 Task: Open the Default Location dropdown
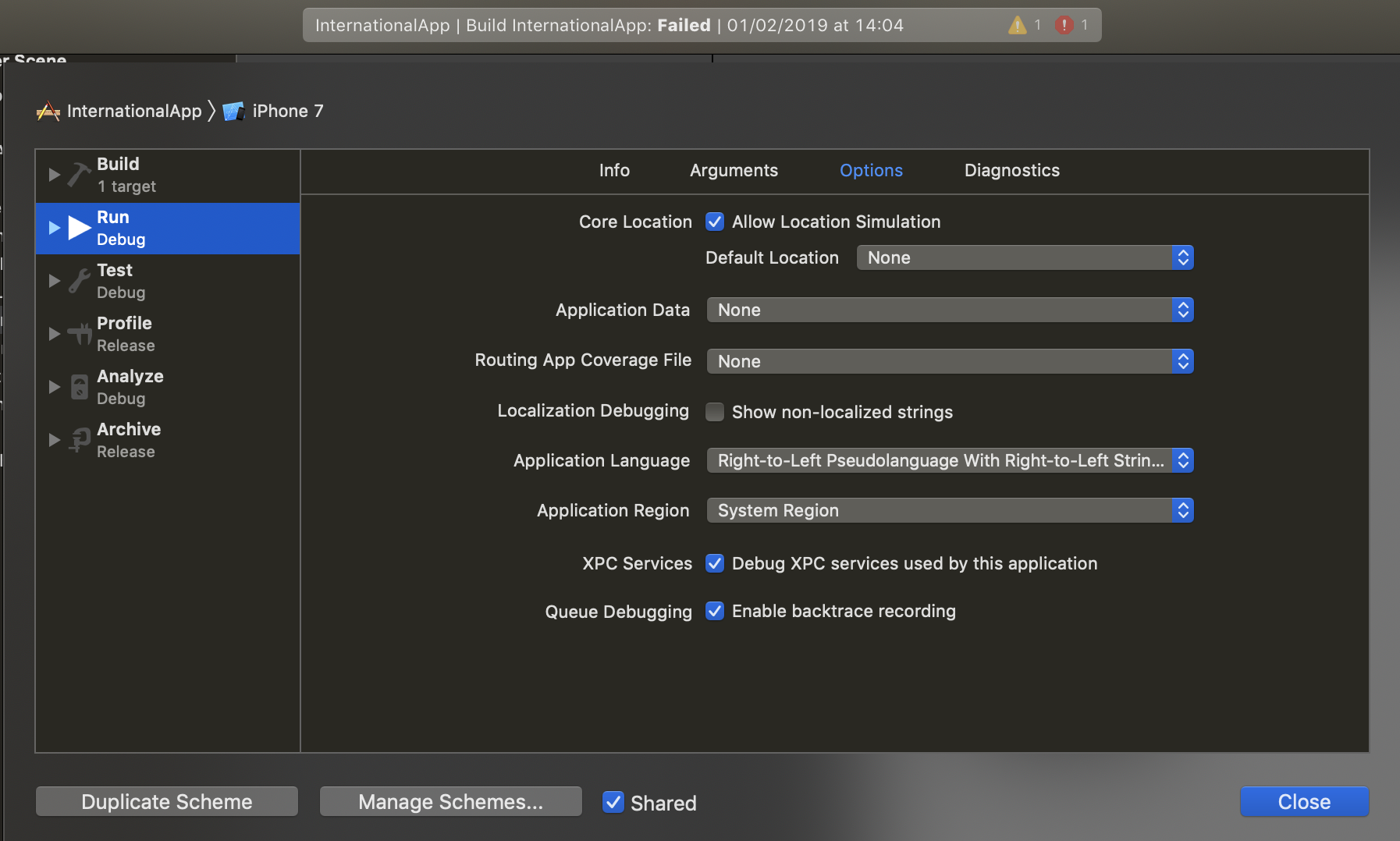1025,257
